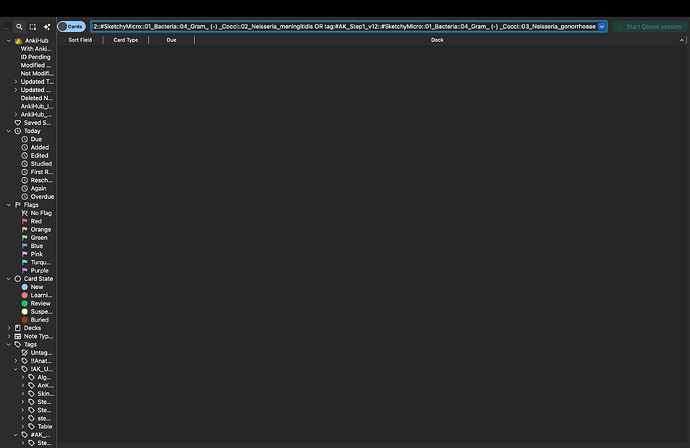Filter cards by New state
Viewport: 690px width, 448px height.
tap(32, 287)
